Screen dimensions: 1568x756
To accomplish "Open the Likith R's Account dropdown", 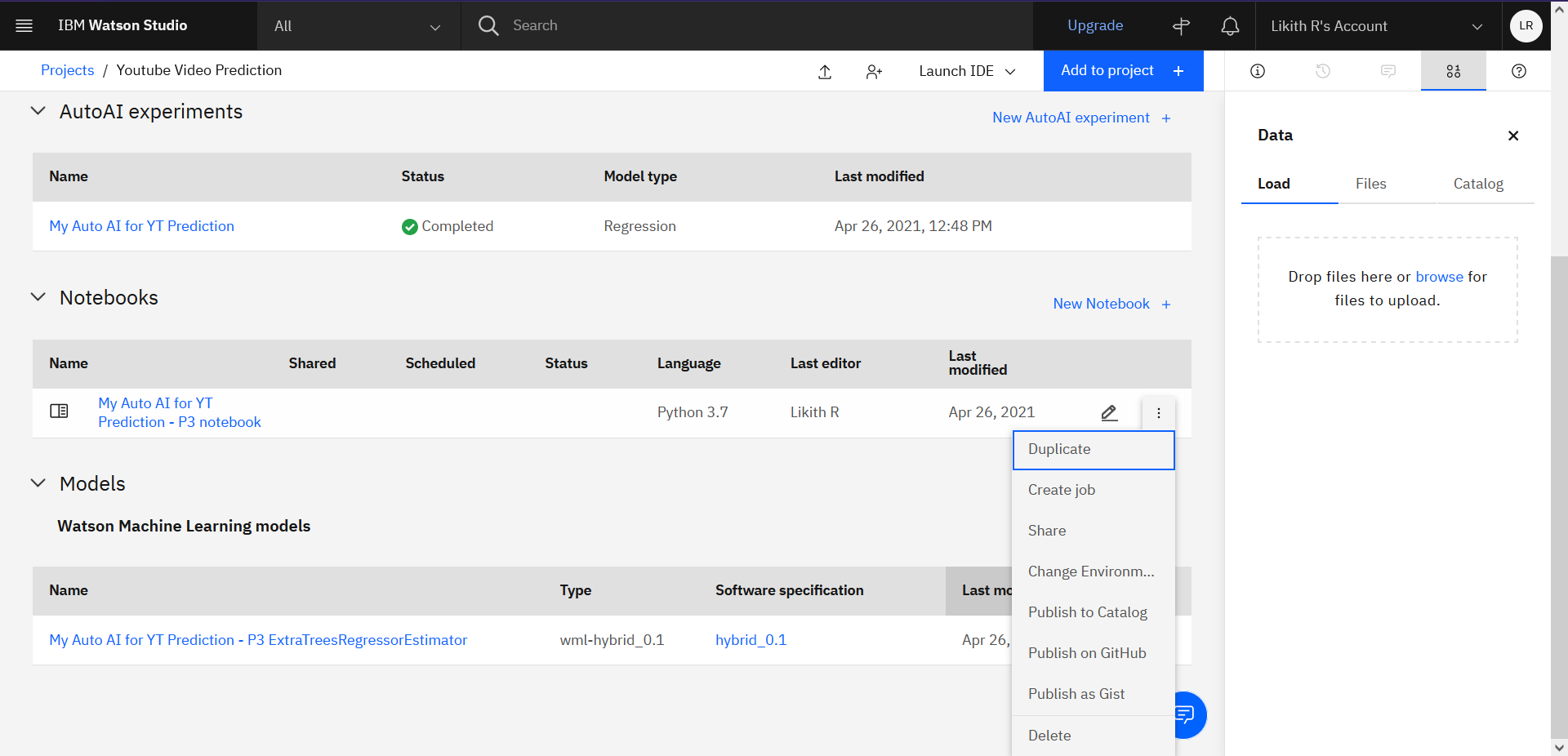I will (1377, 26).
